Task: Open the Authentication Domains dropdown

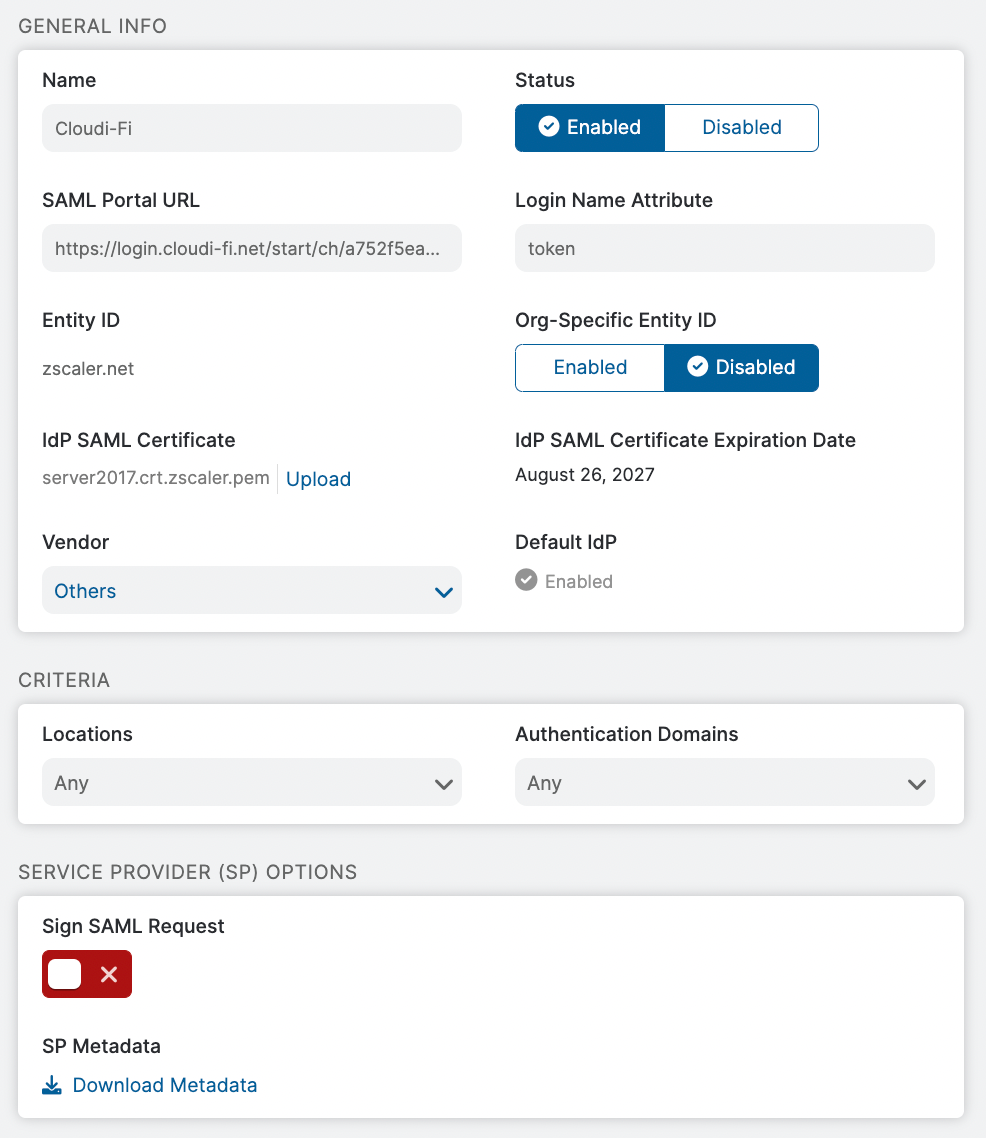Action: [725, 782]
